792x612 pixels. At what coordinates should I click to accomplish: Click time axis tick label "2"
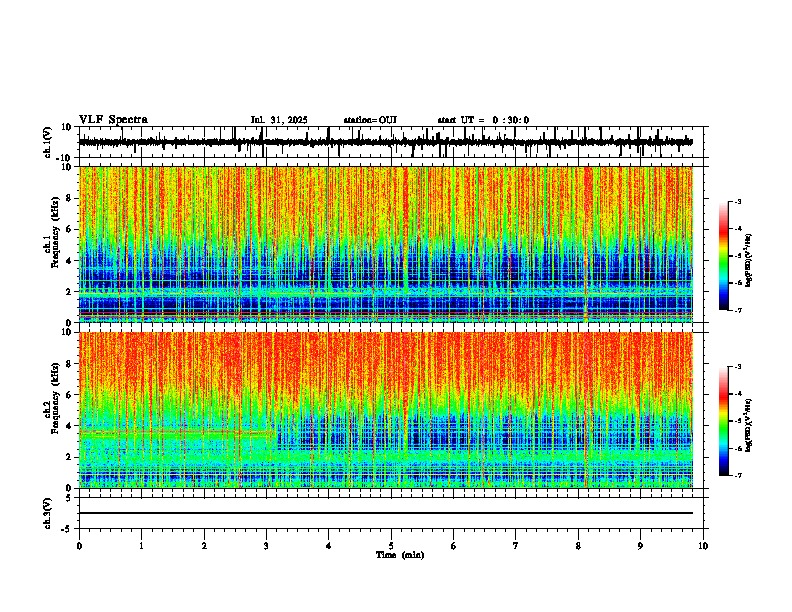tap(204, 546)
